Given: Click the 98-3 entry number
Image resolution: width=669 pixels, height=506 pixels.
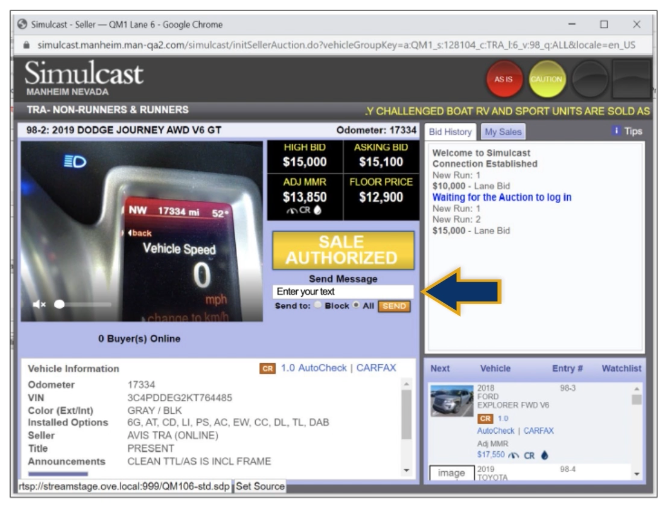Looking at the screenshot, I should pos(567,388).
